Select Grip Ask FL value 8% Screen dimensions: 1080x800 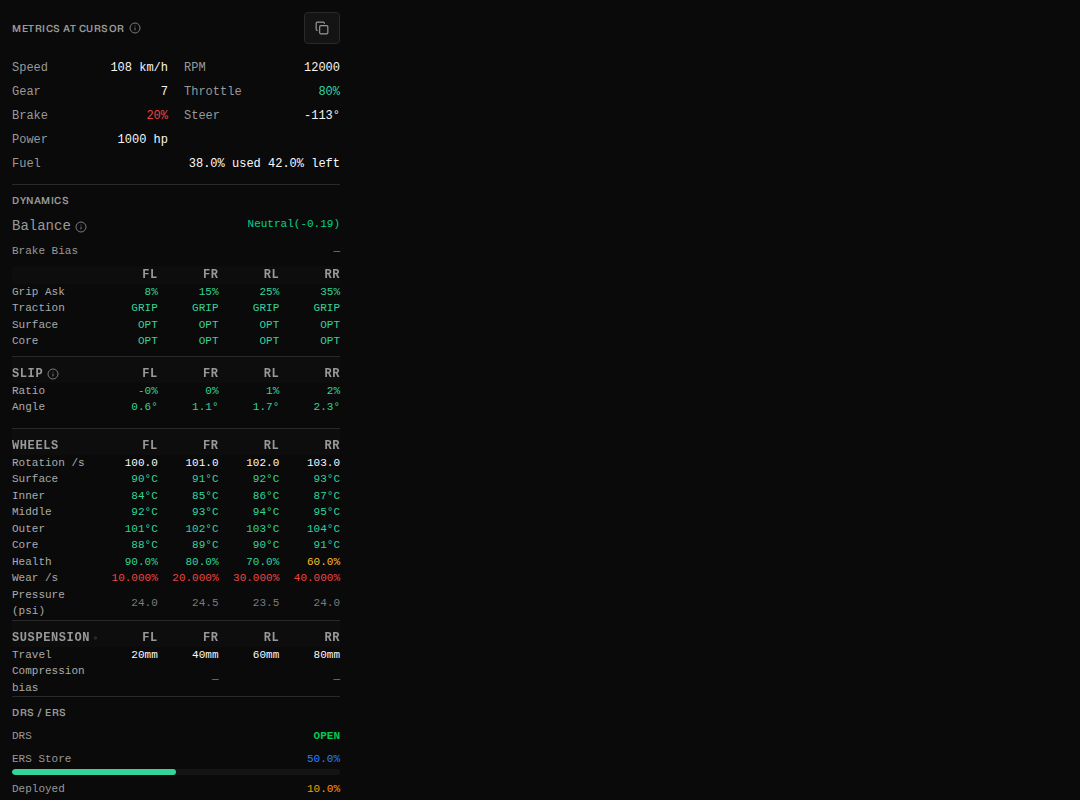click(151, 292)
